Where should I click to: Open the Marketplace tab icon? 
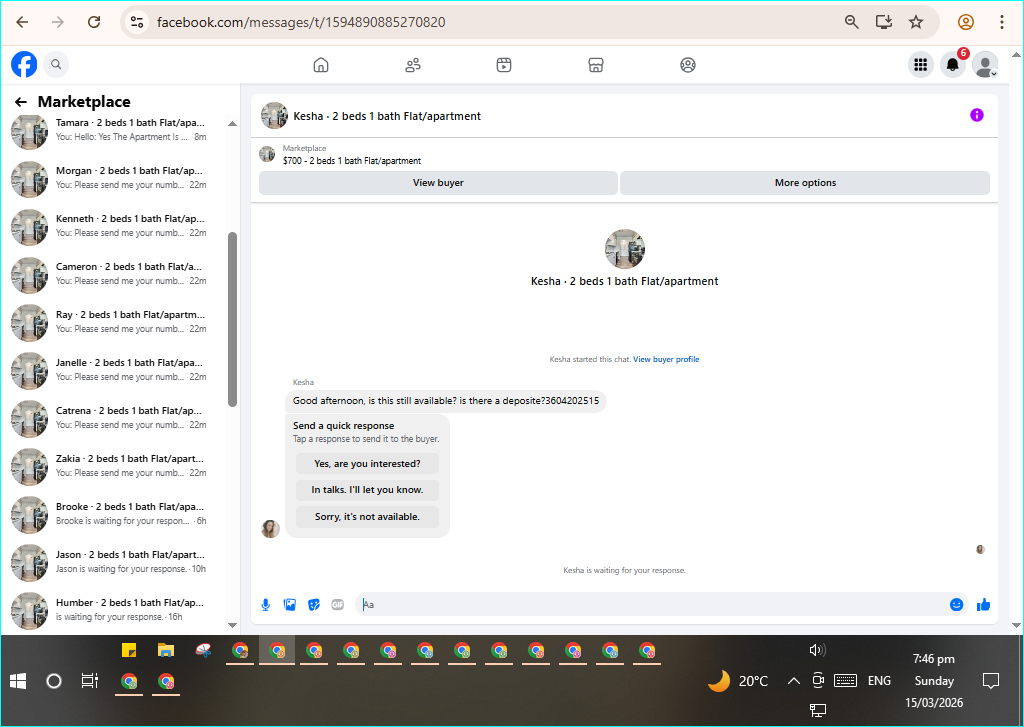pyautogui.click(x=596, y=65)
